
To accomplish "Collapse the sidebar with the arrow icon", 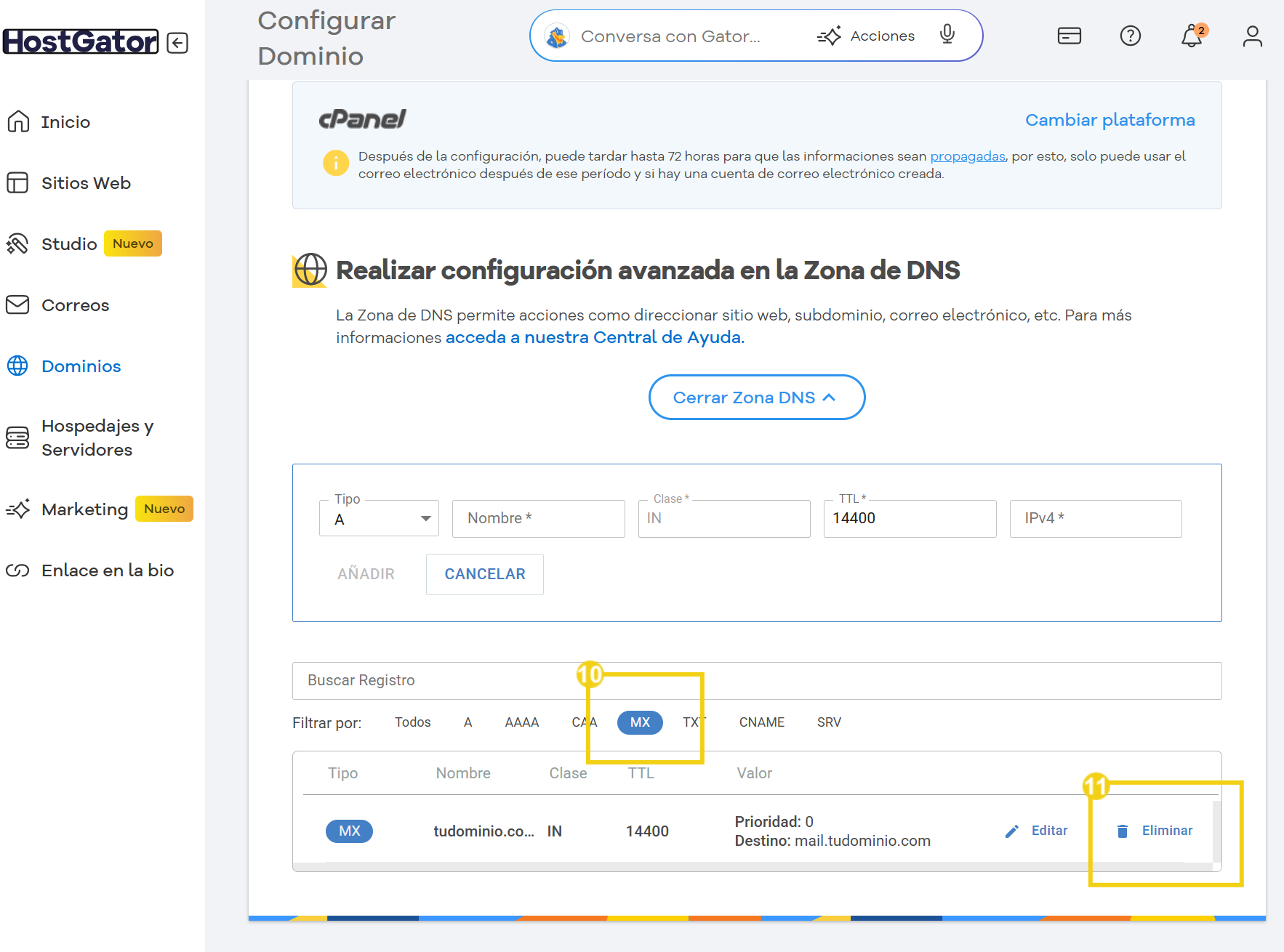I will pyautogui.click(x=177, y=43).
